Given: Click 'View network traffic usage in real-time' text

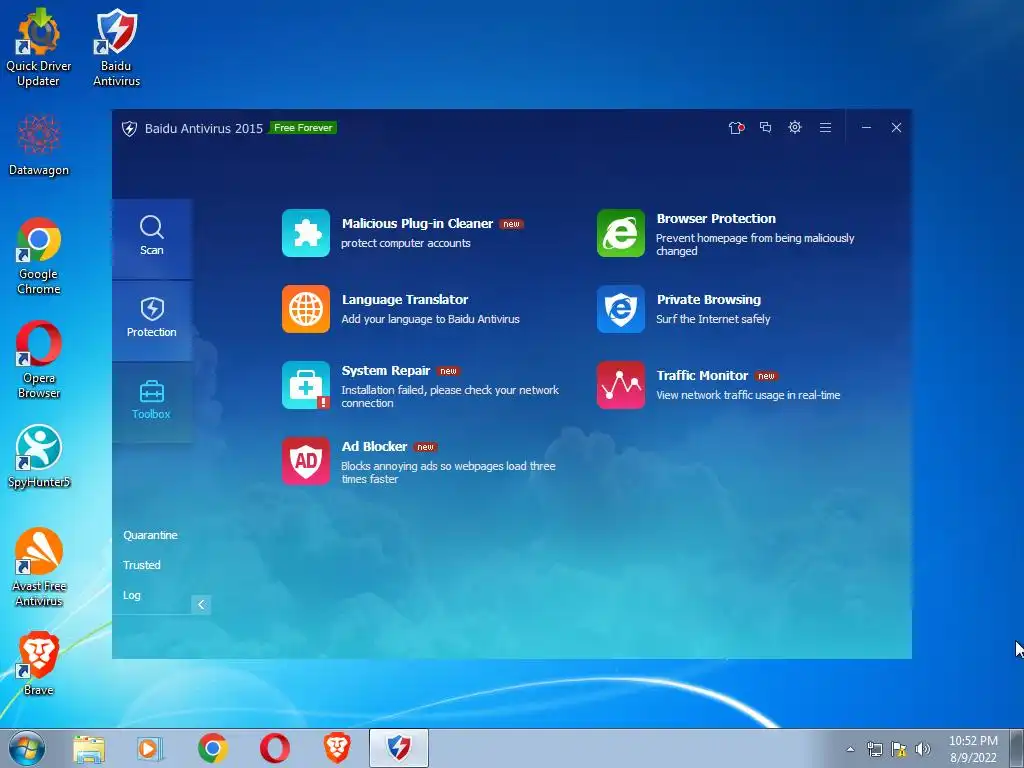Looking at the screenshot, I should click(x=748, y=395).
